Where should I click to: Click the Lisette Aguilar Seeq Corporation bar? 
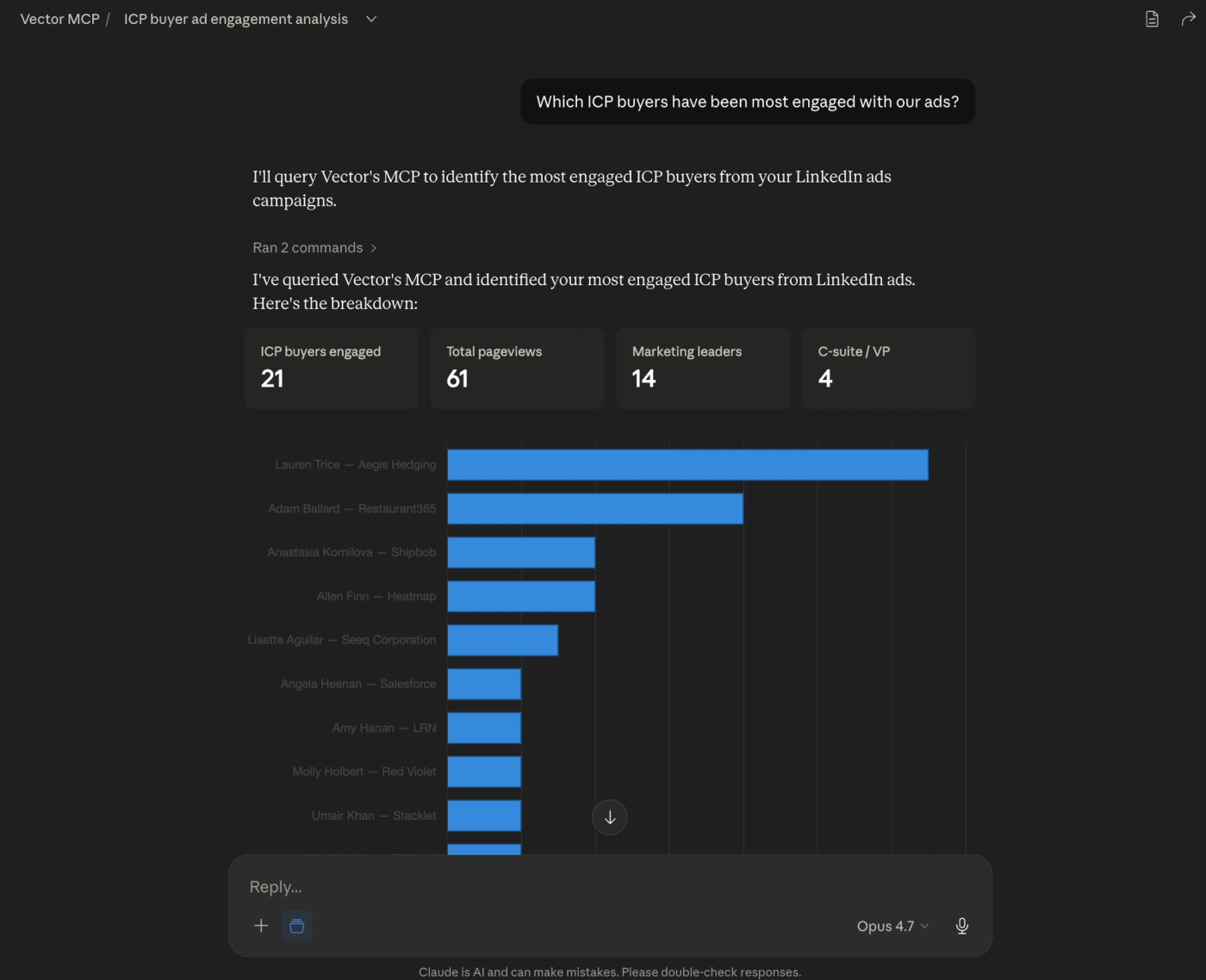click(503, 640)
